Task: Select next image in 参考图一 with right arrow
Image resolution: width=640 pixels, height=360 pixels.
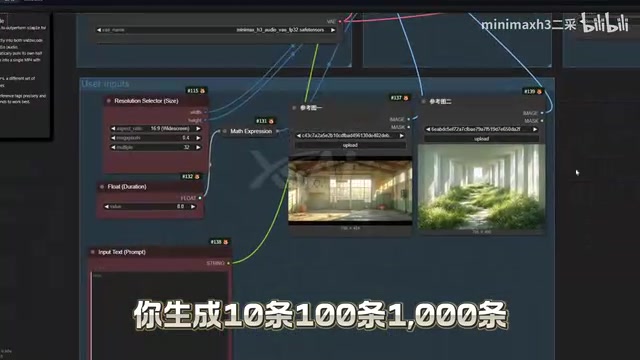Action: pos(402,136)
